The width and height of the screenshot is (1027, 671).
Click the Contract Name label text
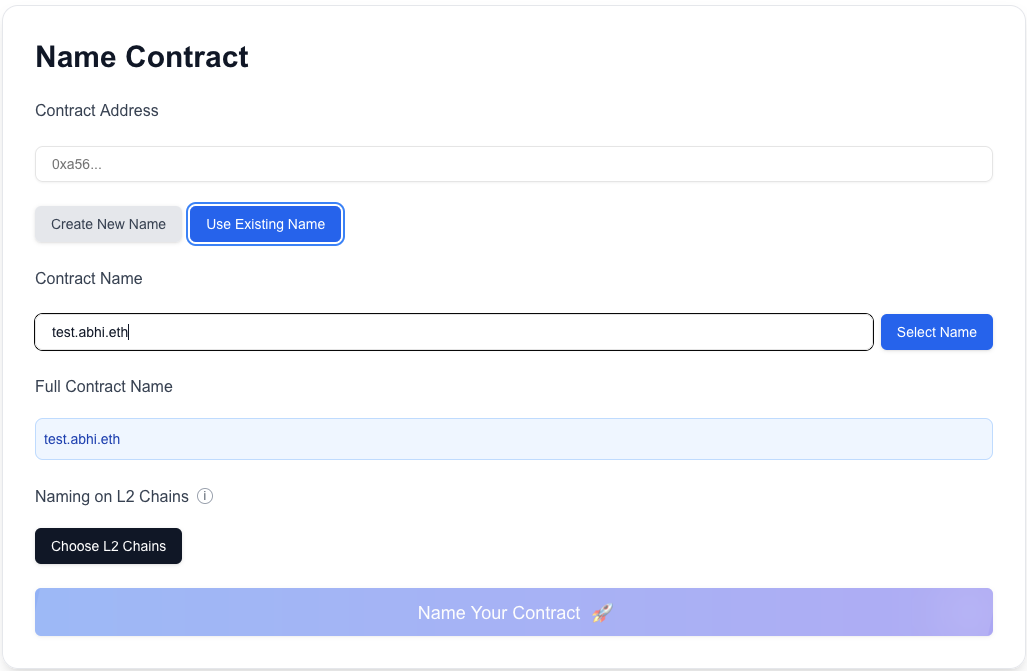click(89, 278)
